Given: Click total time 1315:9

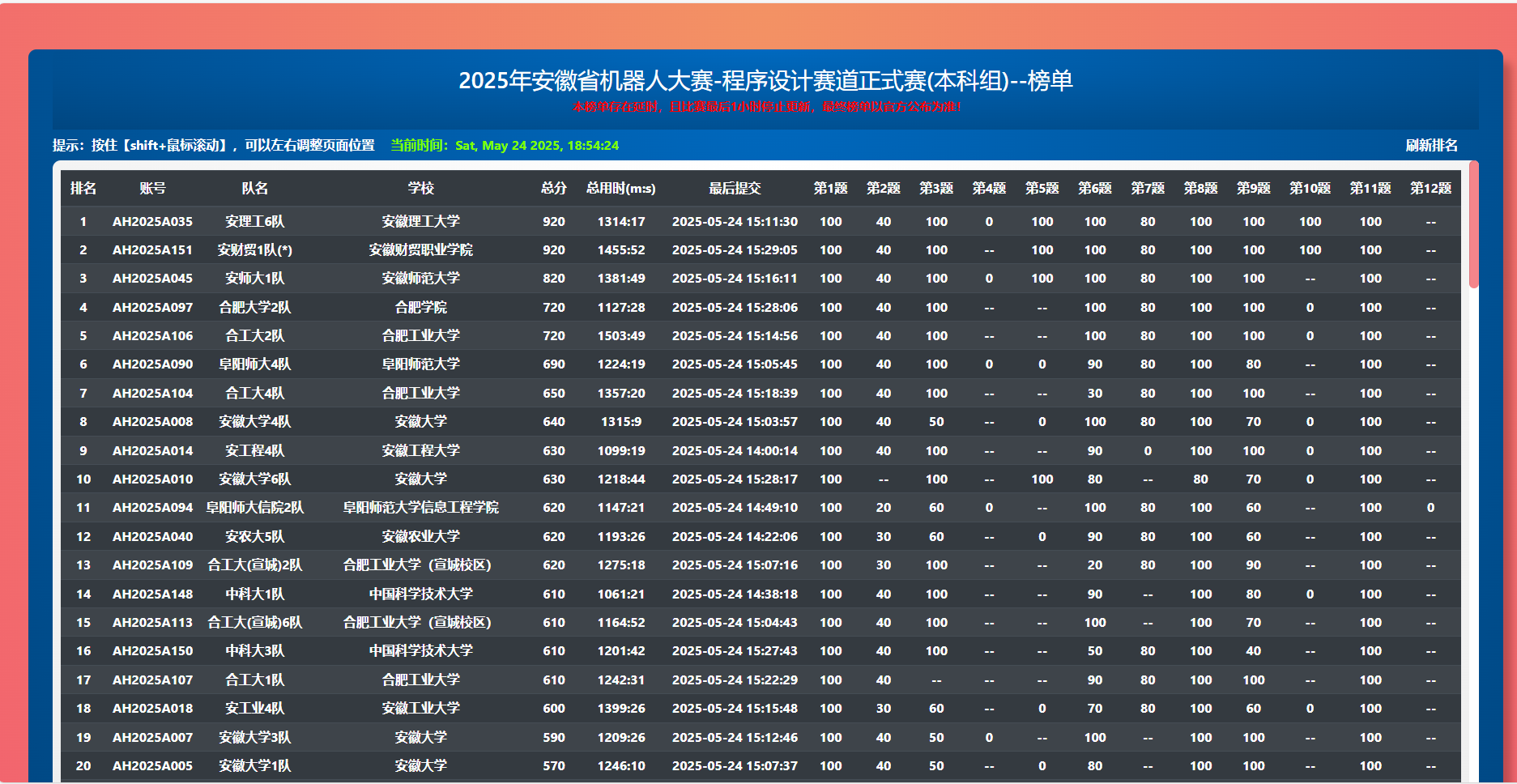Looking at the screenshot, I should tap(621, 421).
